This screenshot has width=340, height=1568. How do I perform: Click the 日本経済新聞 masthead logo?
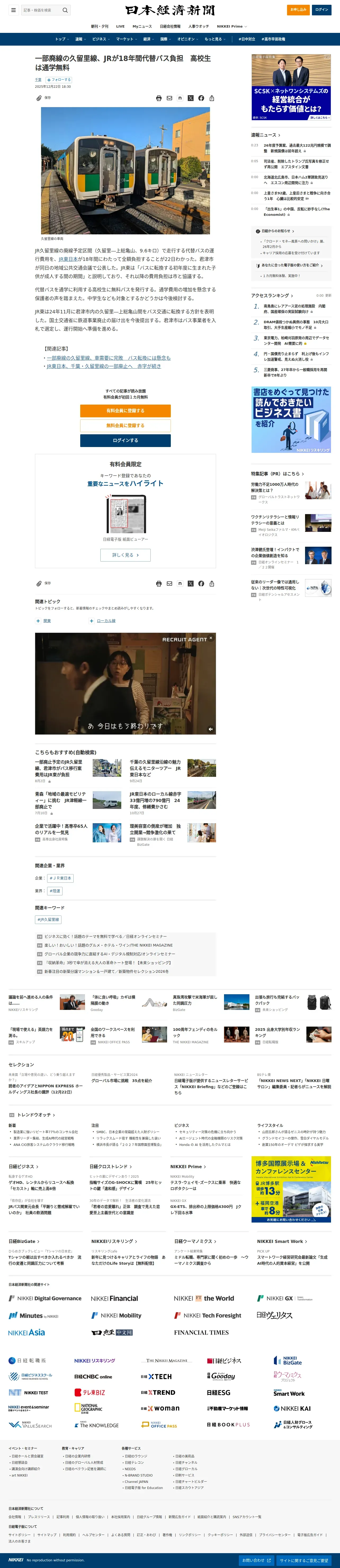pos(170,10)
